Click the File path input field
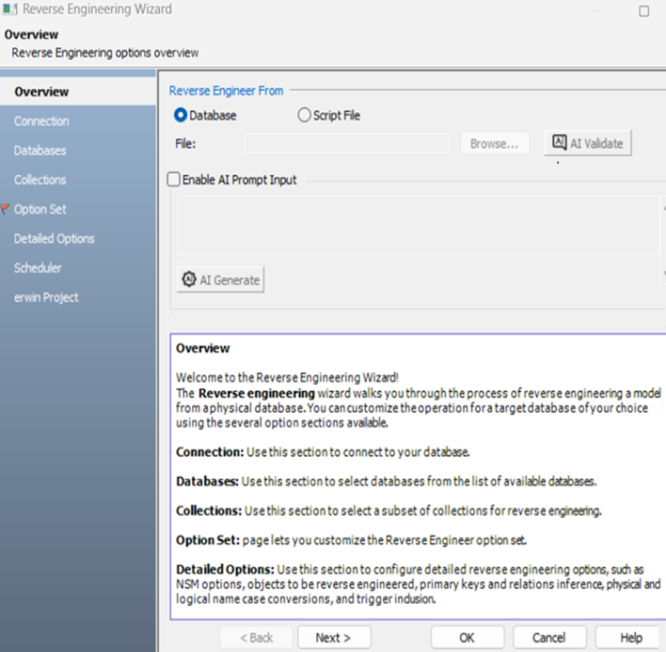The image size is (666, 652). click(x=346, y=144)
